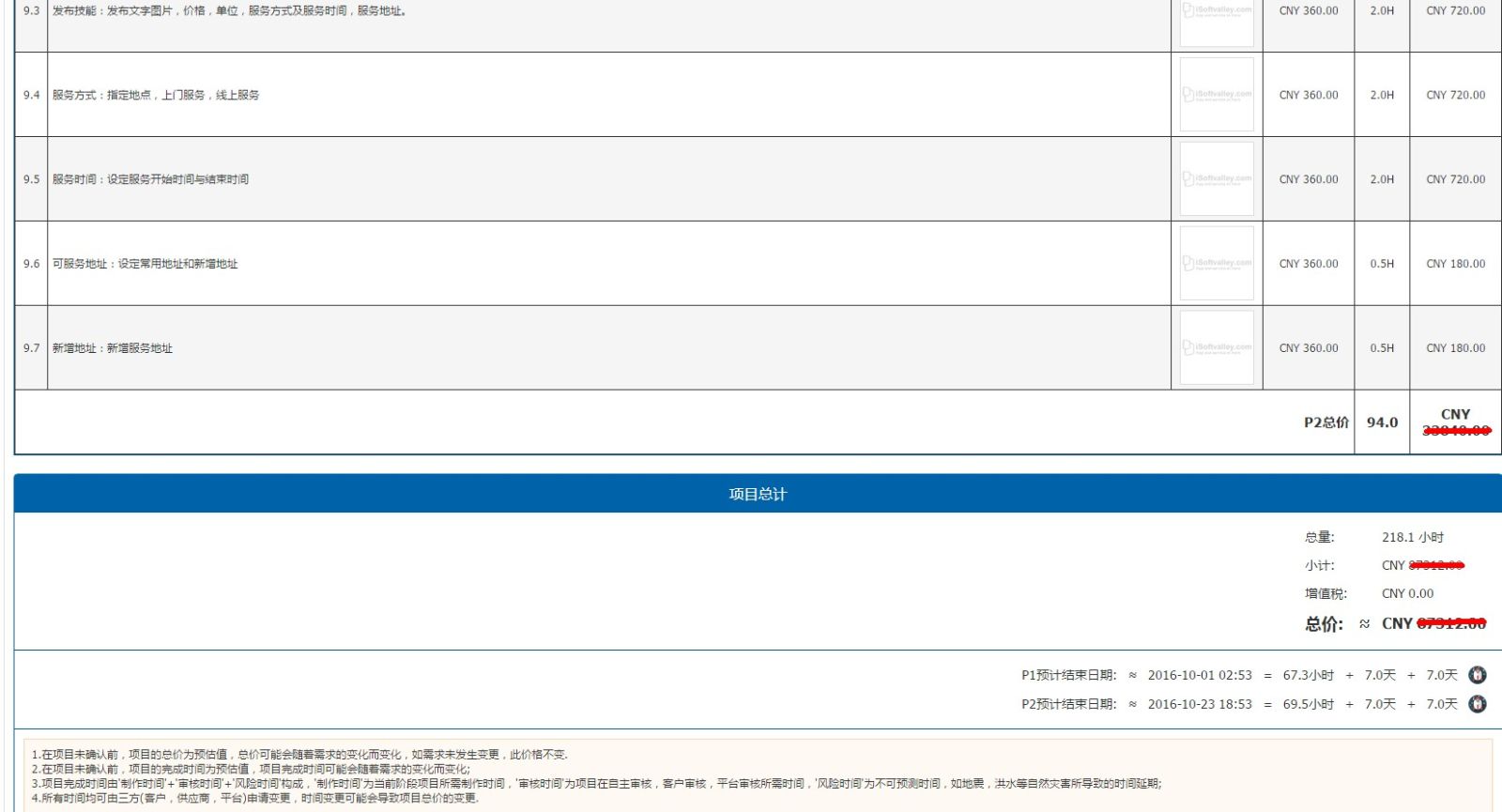
Task: Open the placeholder thumbnail in row 9.7
Action: pos(1217,348)
